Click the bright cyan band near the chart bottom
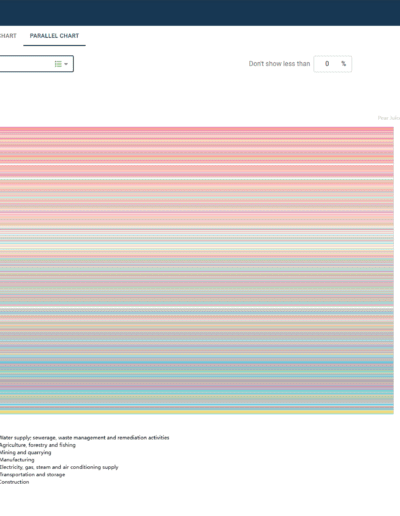400x516 pixels. pyautogui.click(x=197, y=405)
